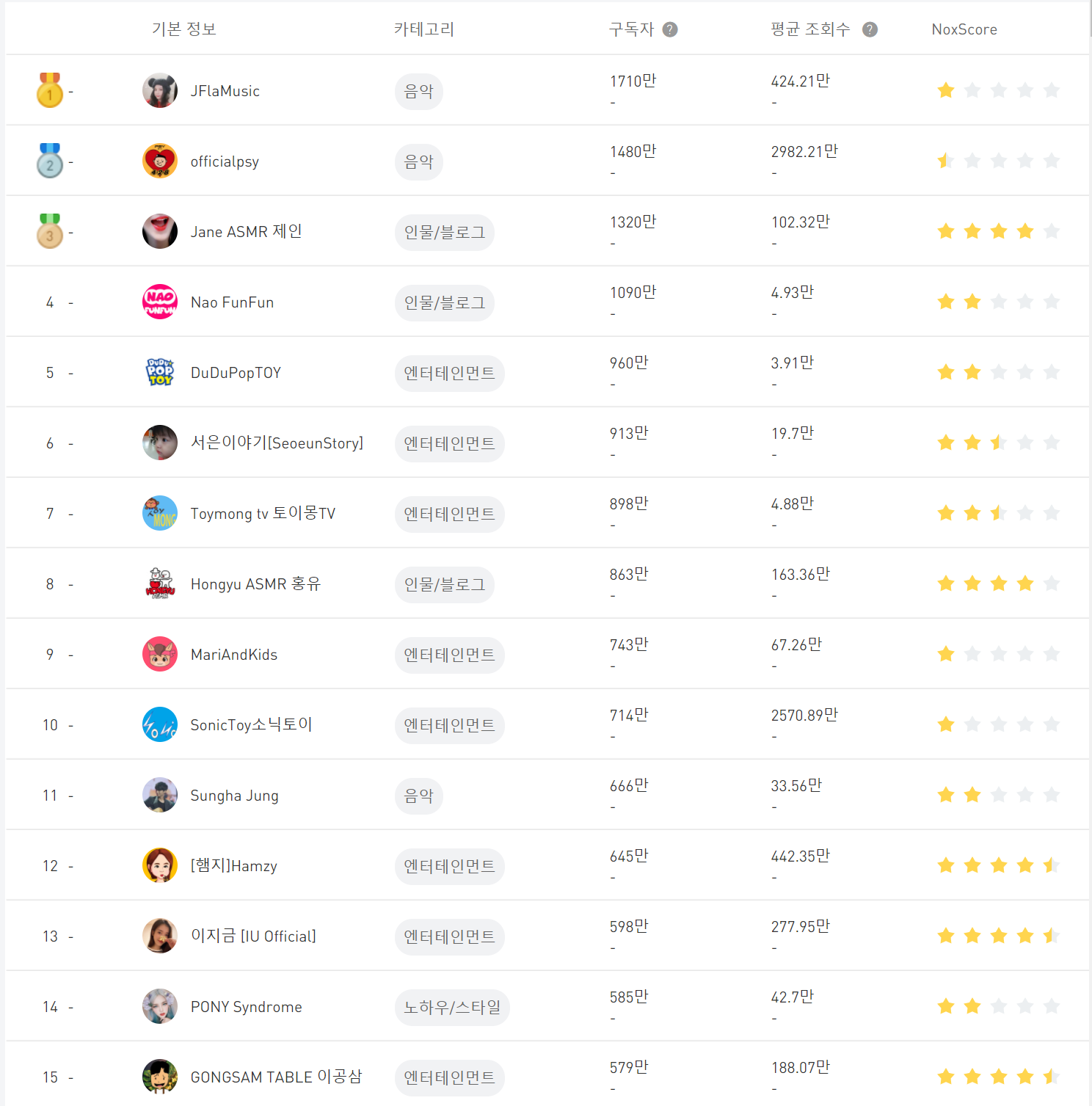Click the SonicToy channel logo

(x=160, y=724)
